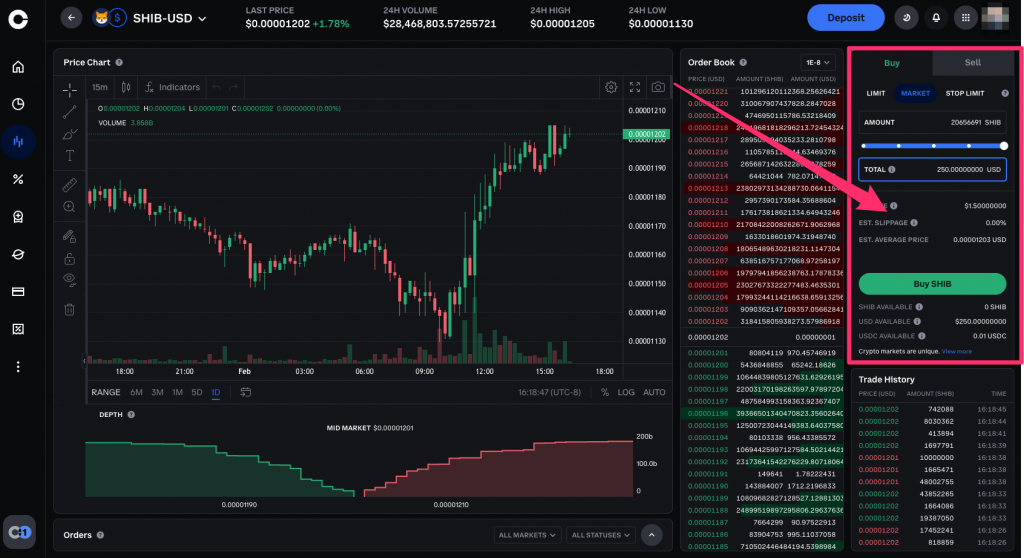Open the chart Indicators menu
This screenshot has width=1024, height=558.
(172, 87)
